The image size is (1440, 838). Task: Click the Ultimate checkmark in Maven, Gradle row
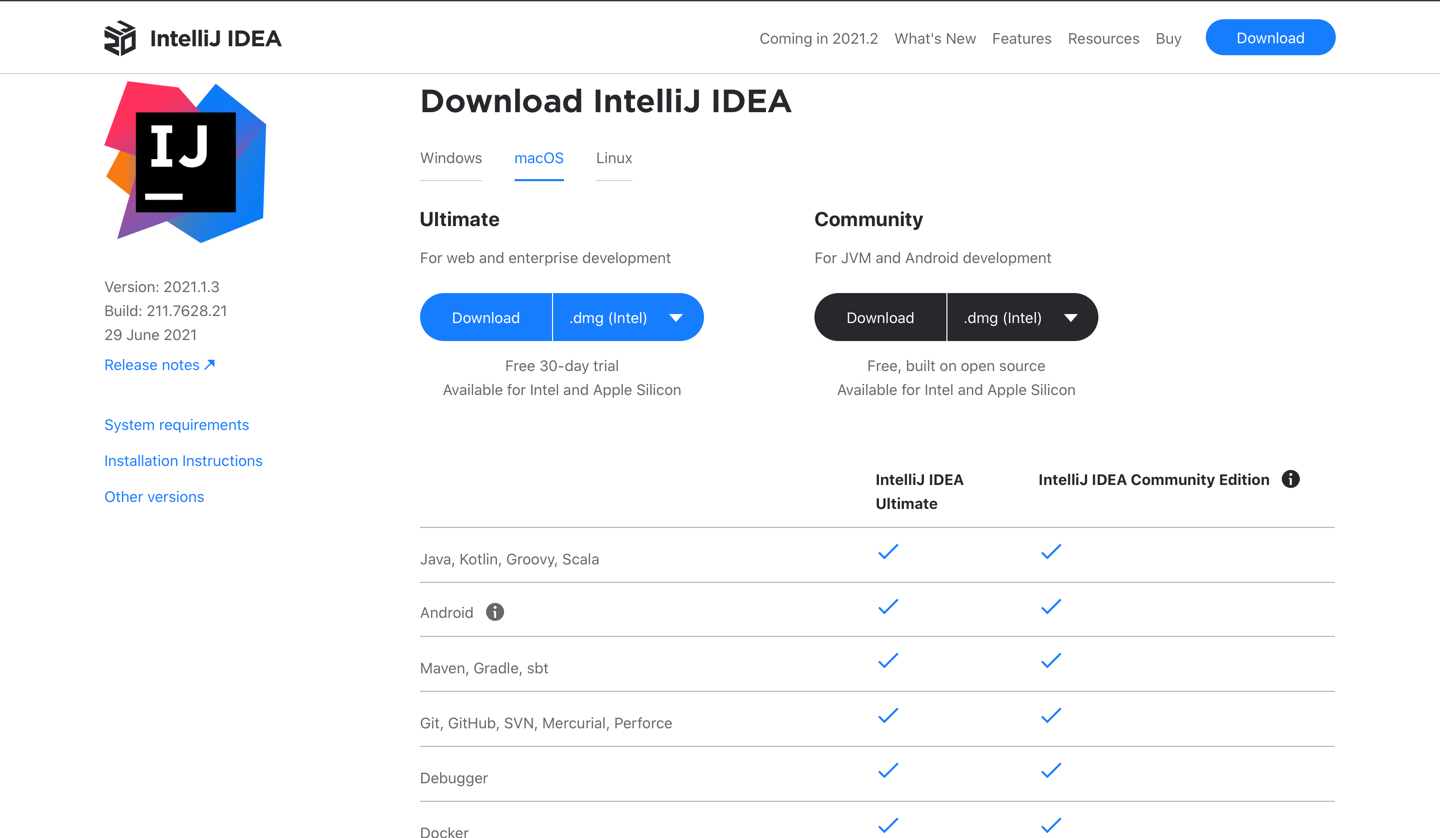[888, 660]
